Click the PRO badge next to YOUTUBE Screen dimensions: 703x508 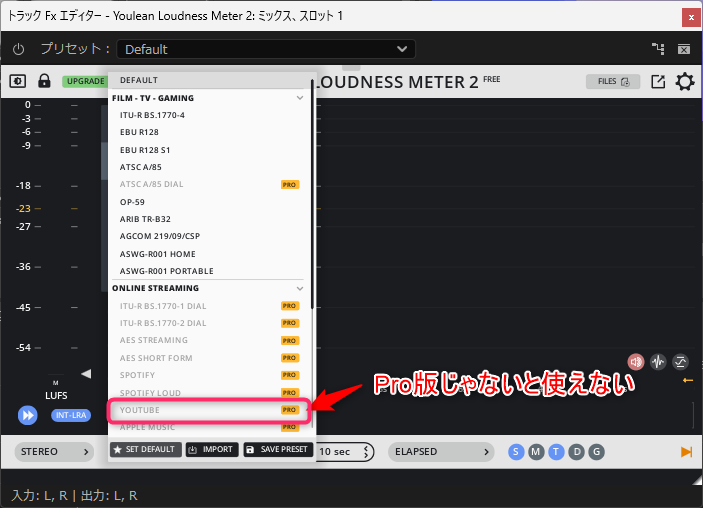pos(289,410)
